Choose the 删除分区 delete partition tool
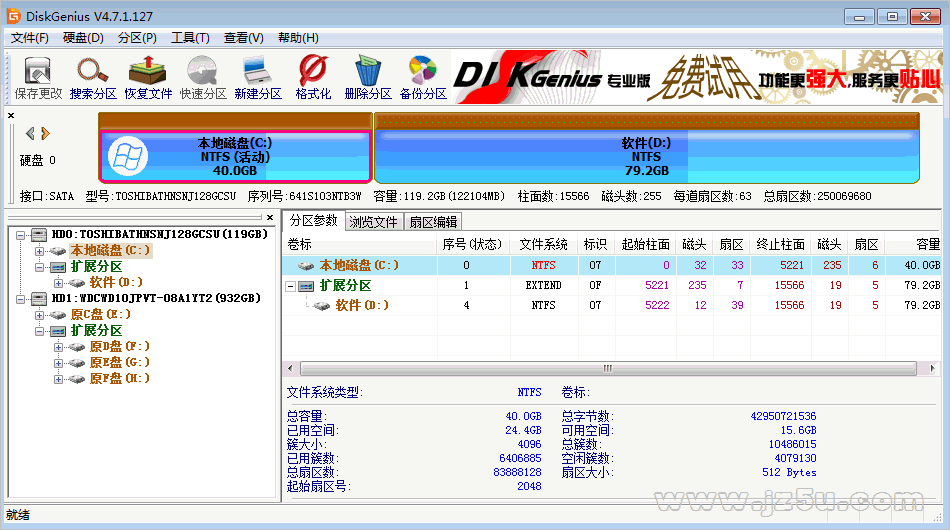950x530 pixels. [368, 78]
